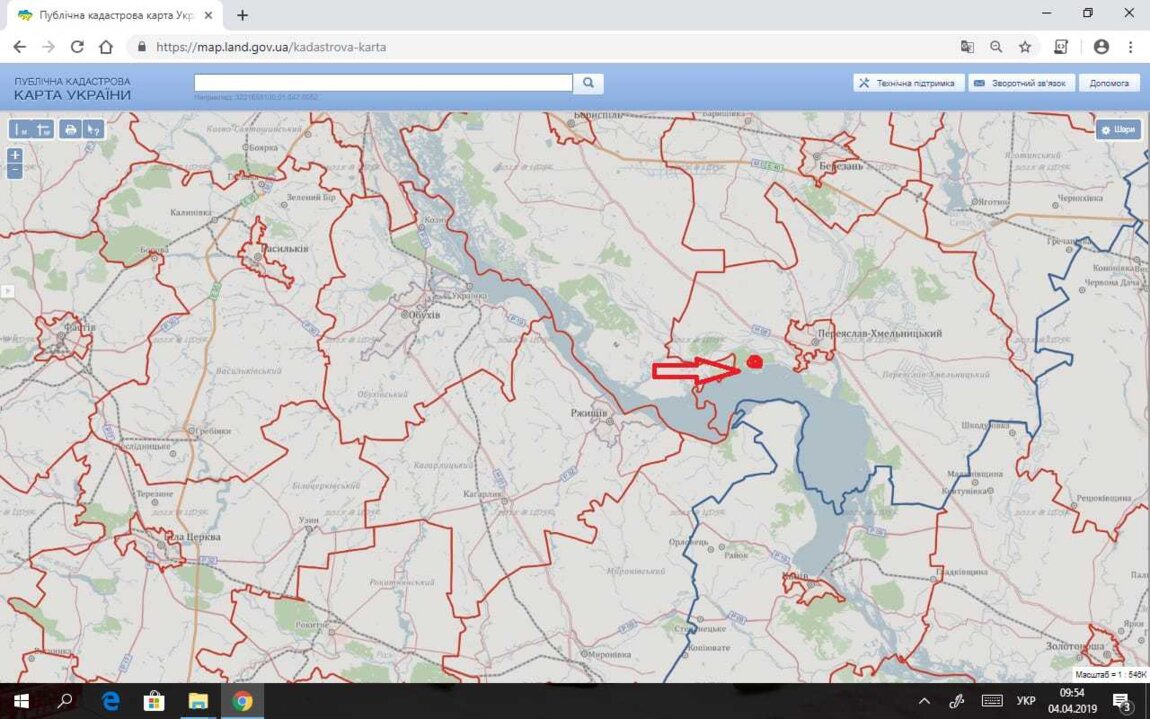Activate the identify info cursor tool
Viewport: 1150px width, 719px height.
(93, 129)
